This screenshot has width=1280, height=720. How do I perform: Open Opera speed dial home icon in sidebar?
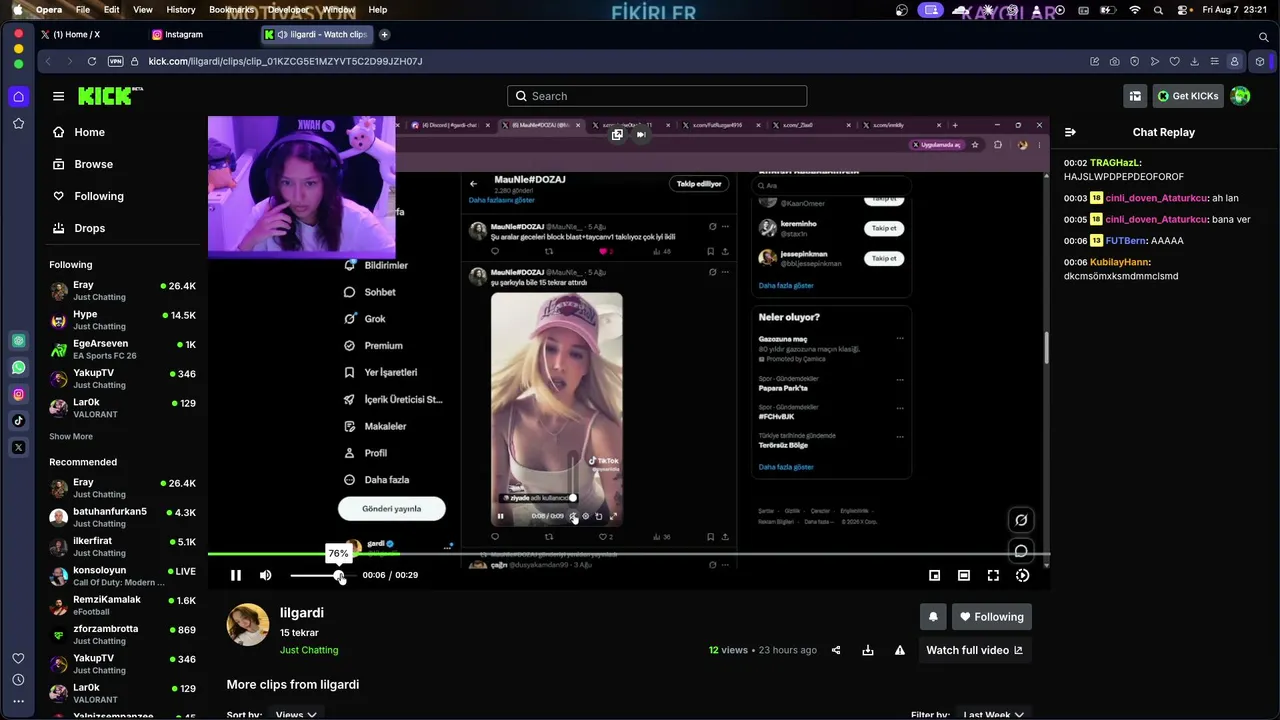tap(18, 97)
